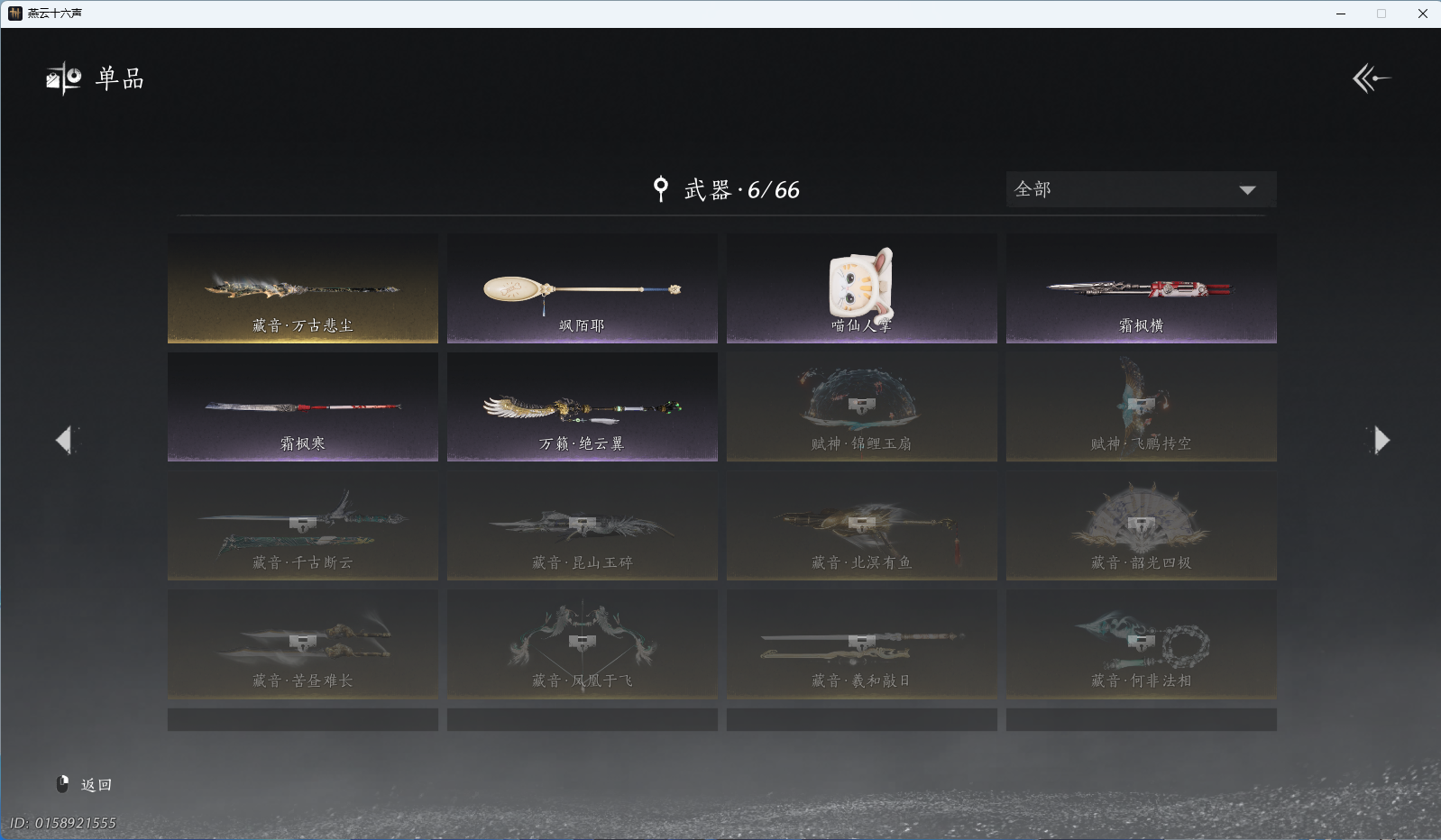Click the 单品 category icon
The image size is (1441, 840).
pos(64,78)
